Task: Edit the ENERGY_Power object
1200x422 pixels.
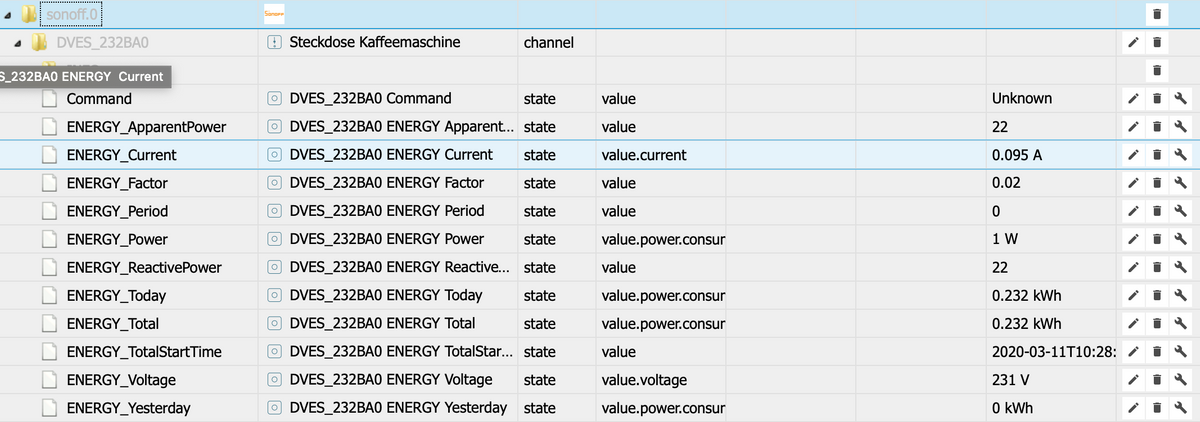Action: coord(1134,240)
